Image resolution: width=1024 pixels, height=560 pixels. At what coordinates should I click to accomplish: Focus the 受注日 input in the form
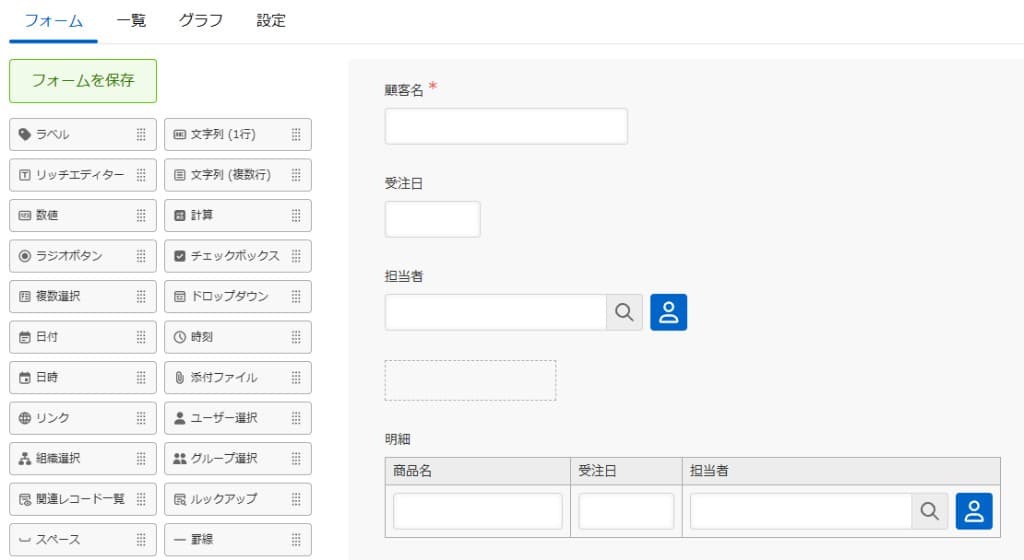432,219
